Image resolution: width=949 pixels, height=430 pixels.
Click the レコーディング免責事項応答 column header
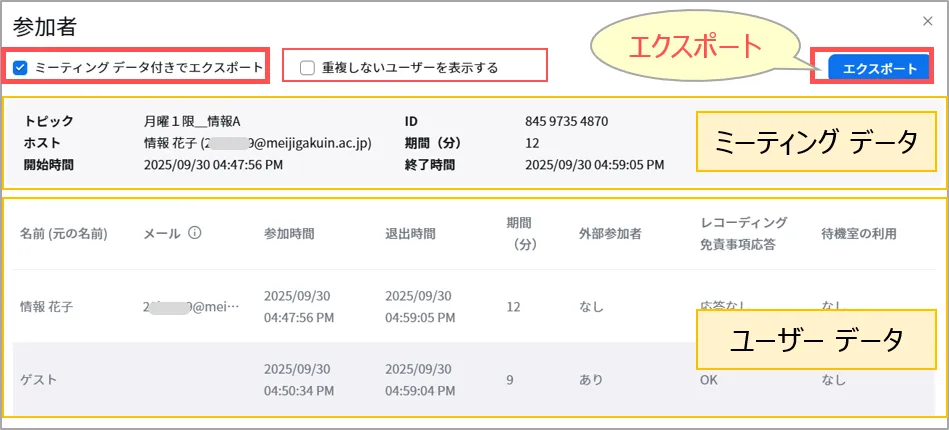tap(743, 232)
